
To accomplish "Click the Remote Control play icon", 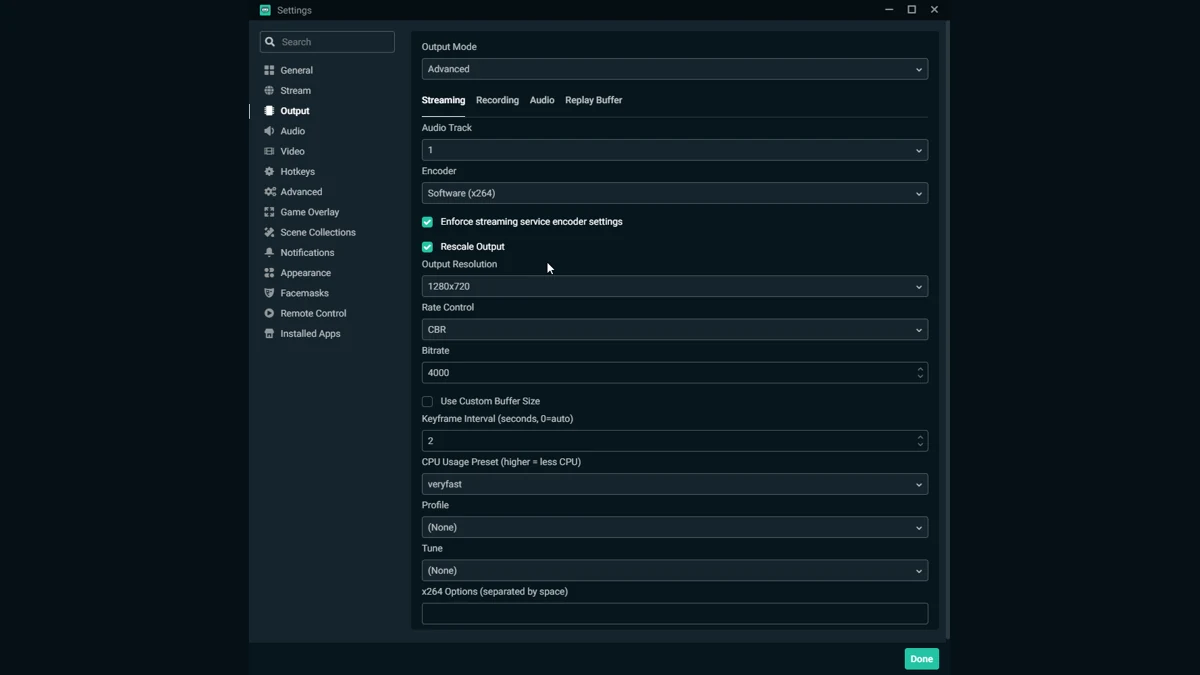I will [269, 313].
